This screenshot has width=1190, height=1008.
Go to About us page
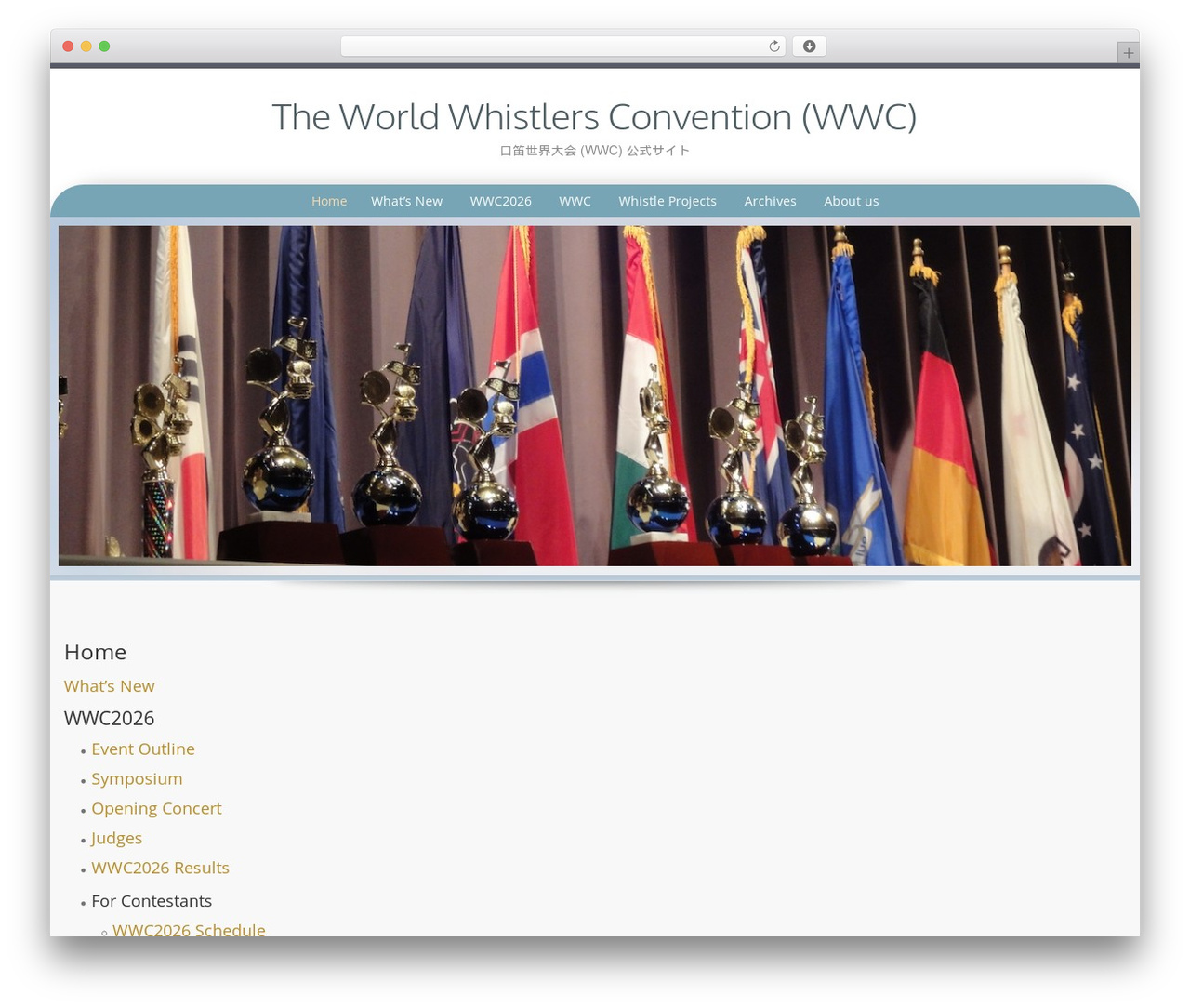point(851,201)
